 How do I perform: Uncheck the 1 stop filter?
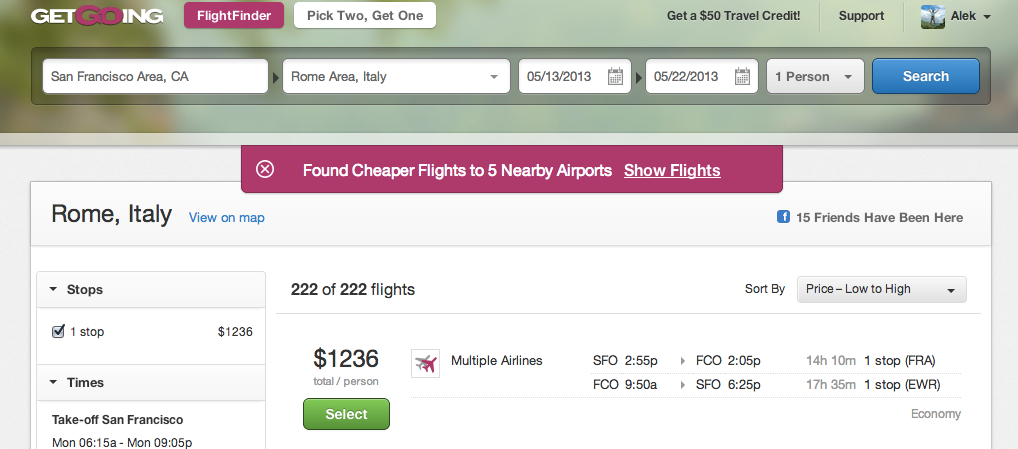coord(58,331)
